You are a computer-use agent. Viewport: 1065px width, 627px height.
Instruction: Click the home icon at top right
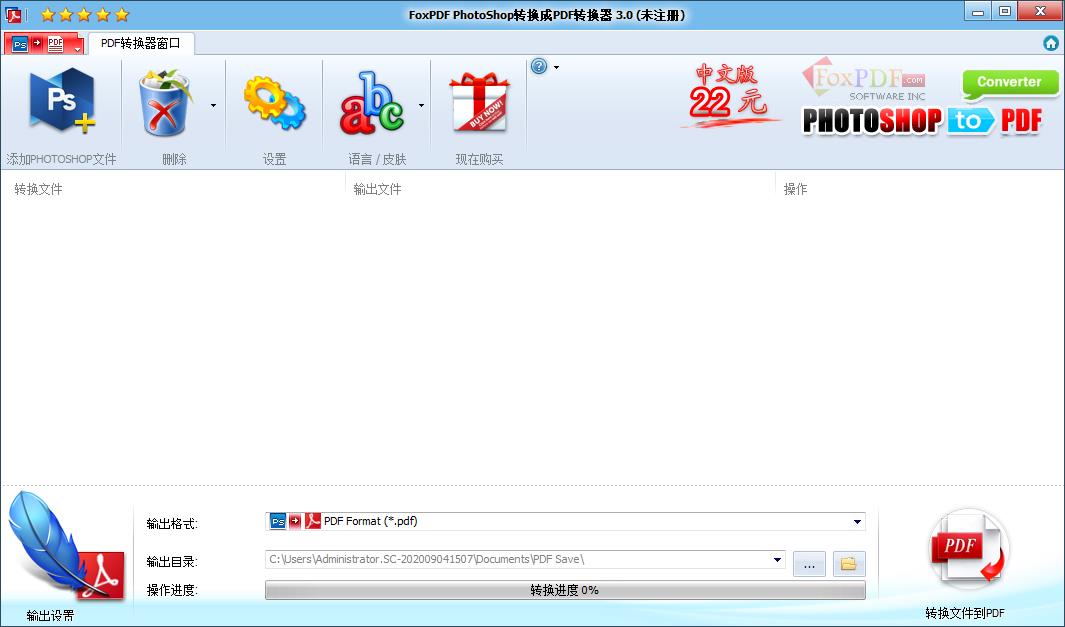1051,43
